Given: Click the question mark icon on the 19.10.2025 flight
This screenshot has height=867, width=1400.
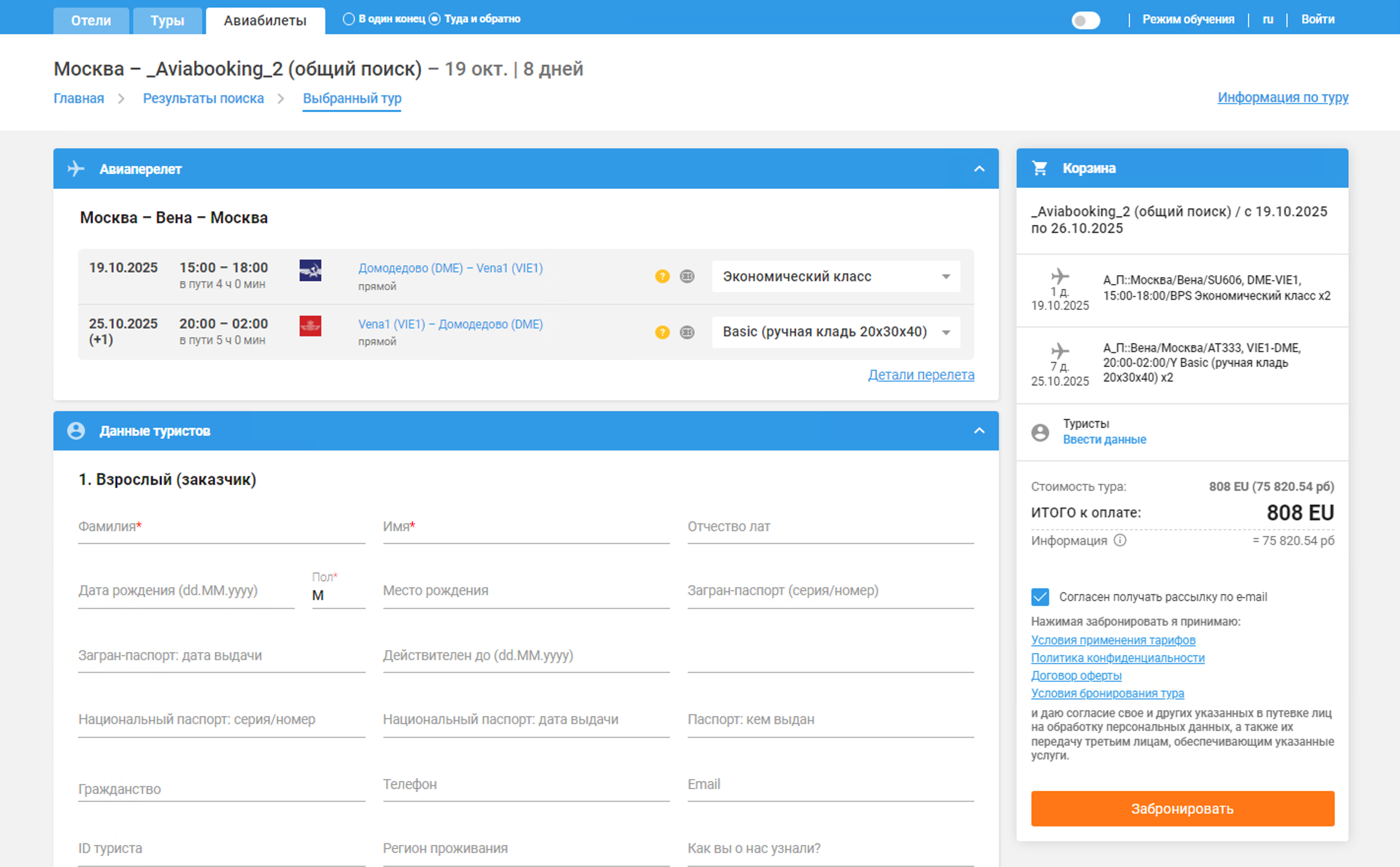Looking at the screenshot, I should click(662, 276).
